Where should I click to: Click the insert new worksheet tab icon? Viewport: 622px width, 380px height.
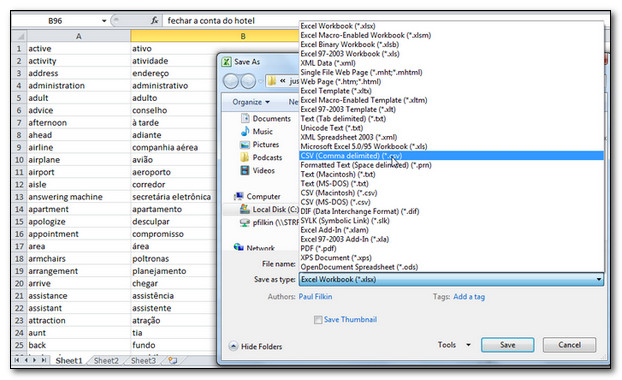tap(173, 360)
